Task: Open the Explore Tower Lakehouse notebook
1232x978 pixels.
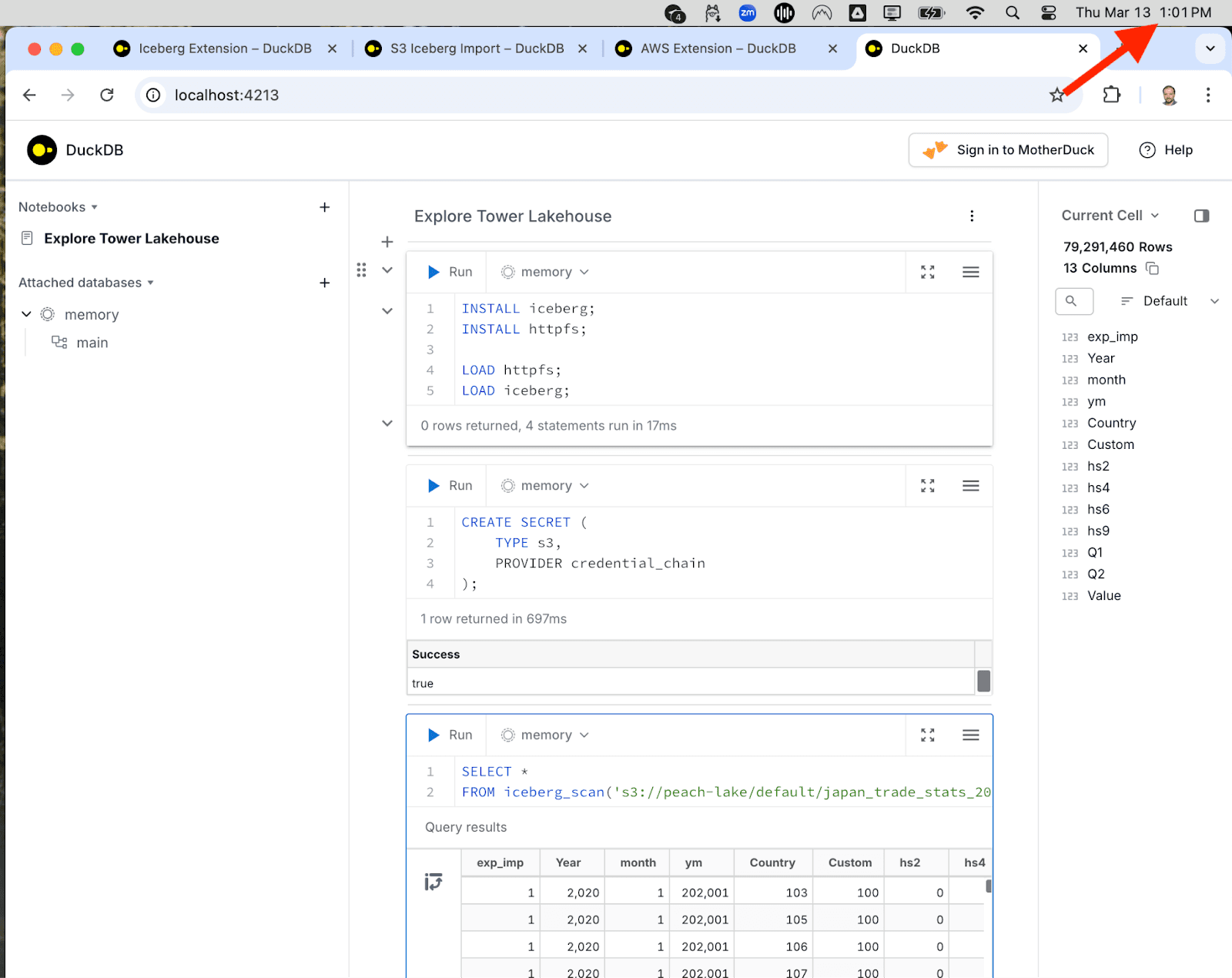Action: tap(132, 239)
